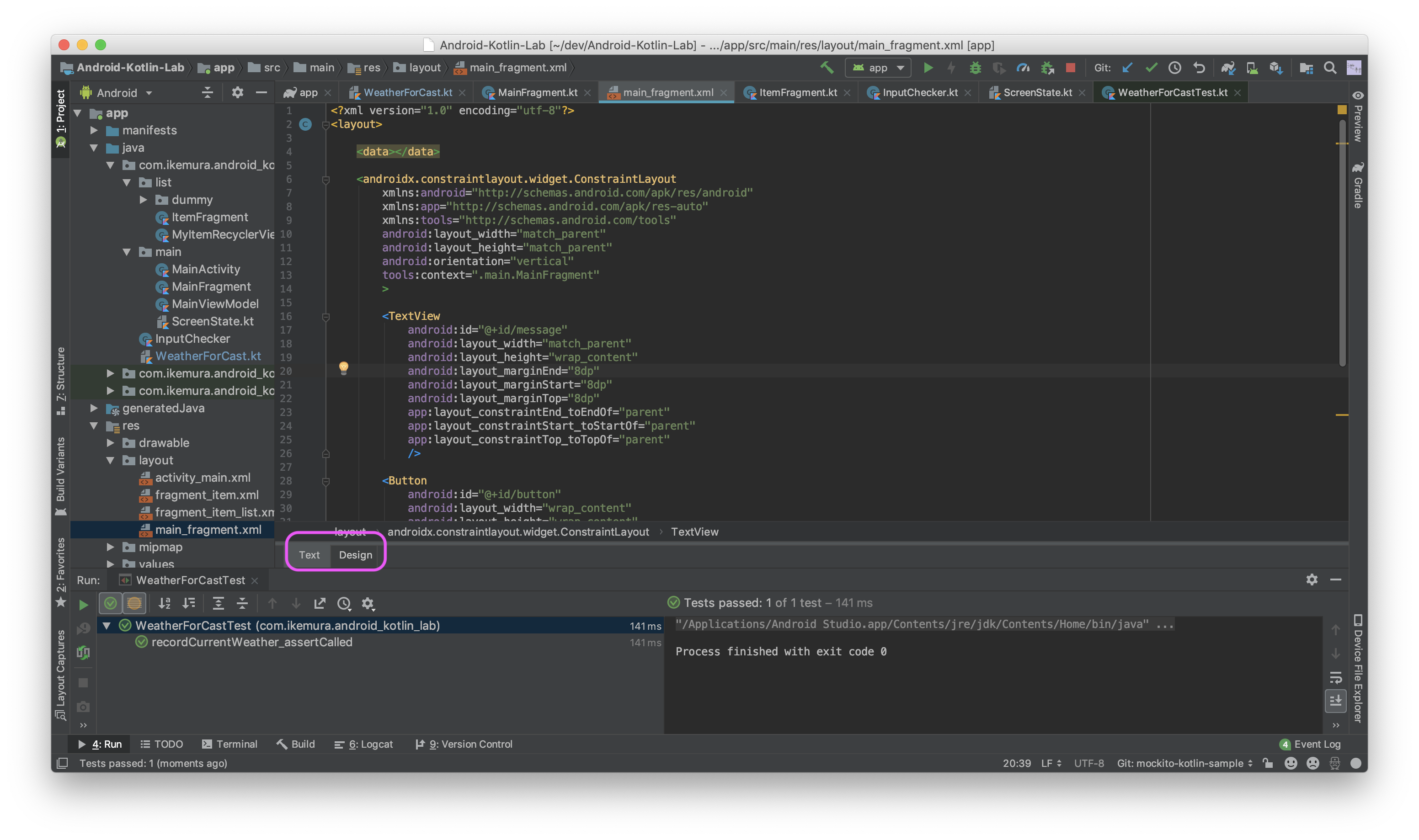Switch to the Design view tab
Image resolution: width=1419 pixels, height=840 pixels.
click(356, 555)
